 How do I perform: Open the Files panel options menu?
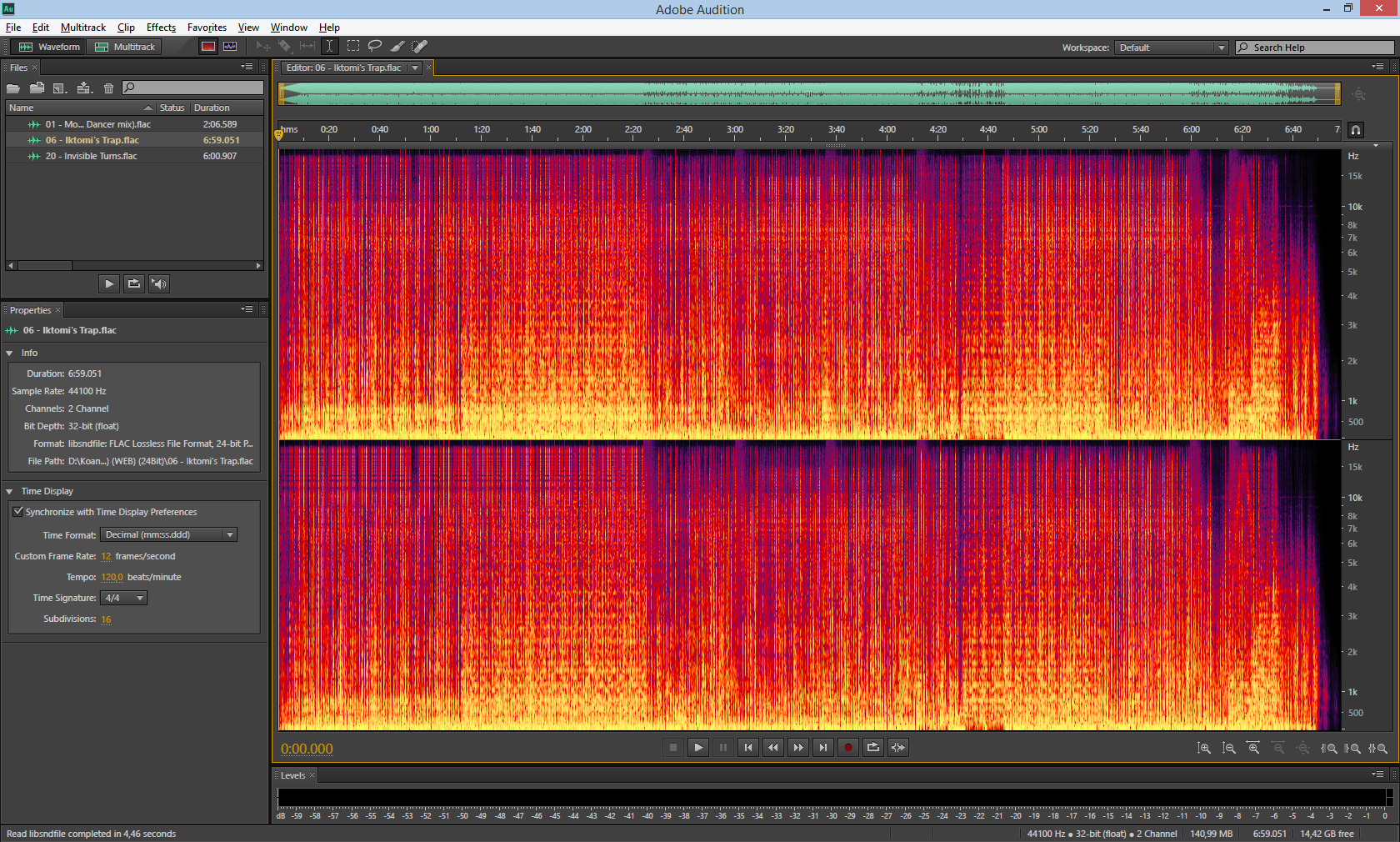pos(247,67)
